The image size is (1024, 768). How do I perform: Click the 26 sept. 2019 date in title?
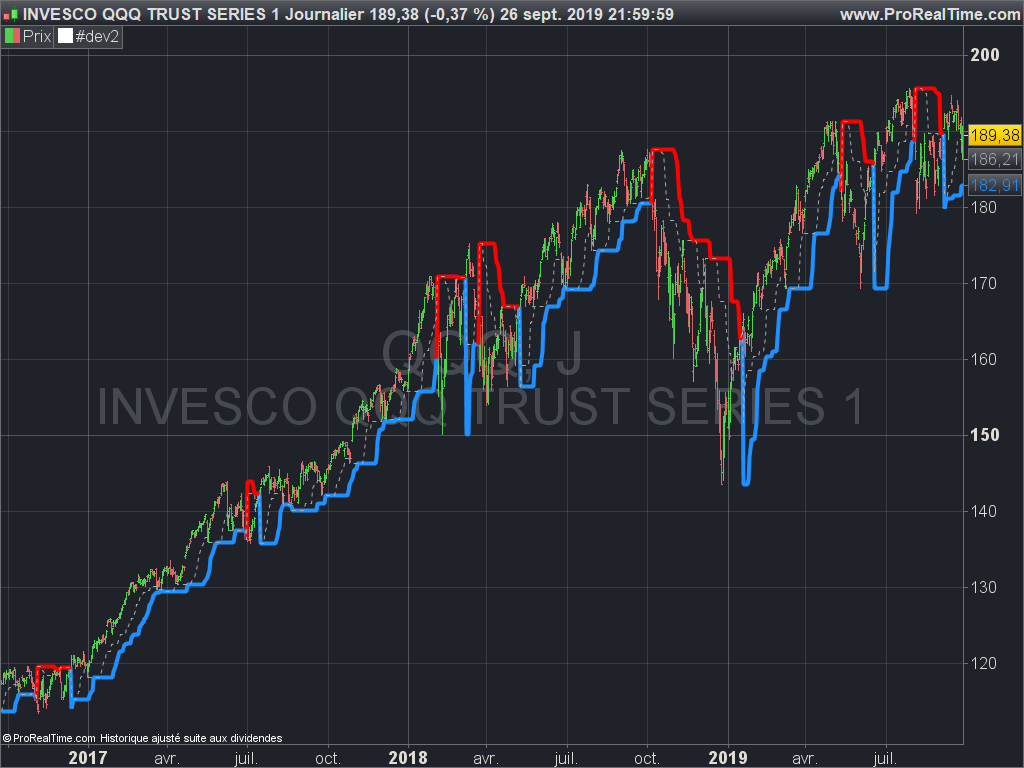pos(551,14)
